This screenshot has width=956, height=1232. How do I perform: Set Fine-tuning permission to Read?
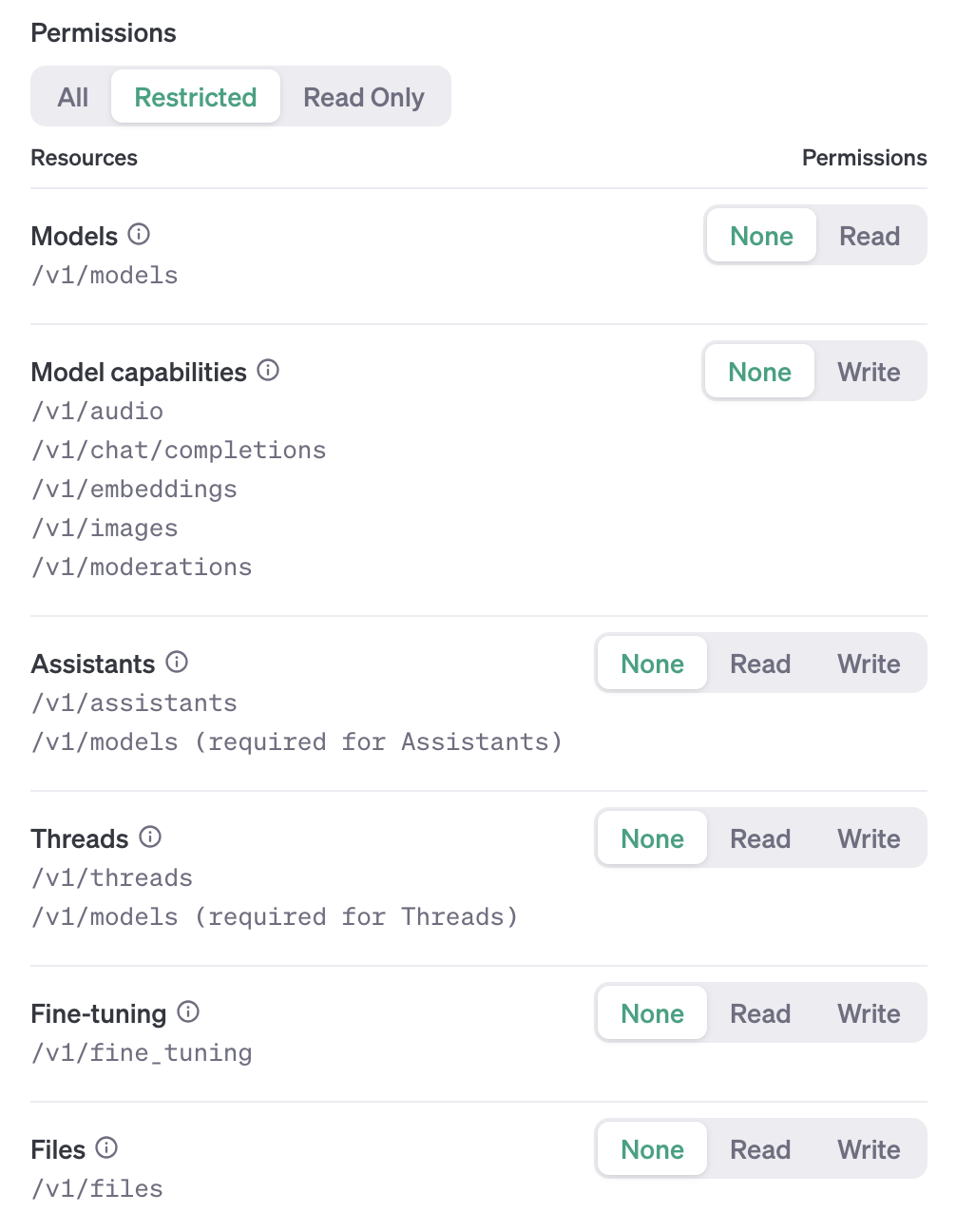[759, 1013]
